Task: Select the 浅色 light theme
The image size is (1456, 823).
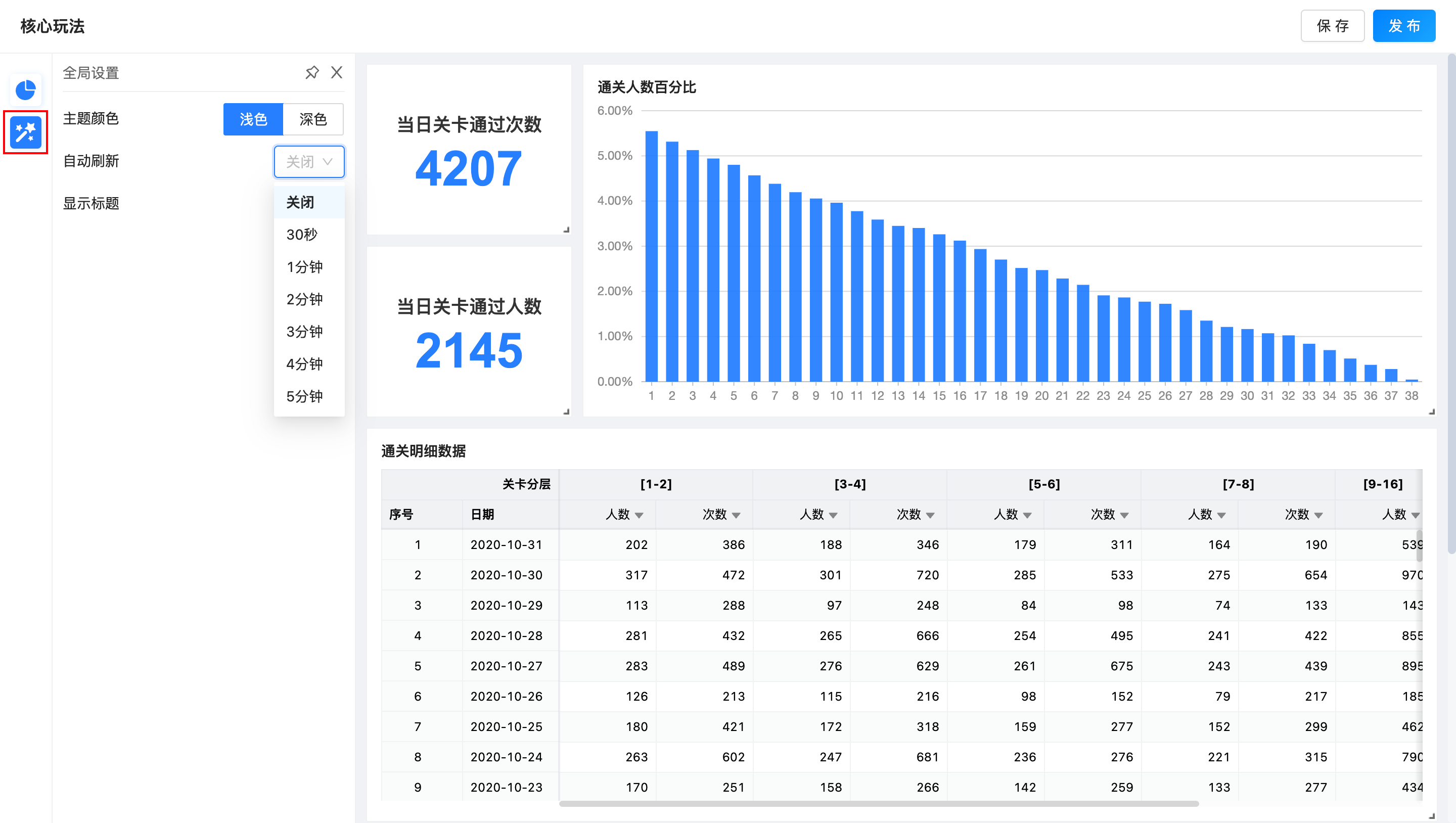Action: click(x=253, y=119)
